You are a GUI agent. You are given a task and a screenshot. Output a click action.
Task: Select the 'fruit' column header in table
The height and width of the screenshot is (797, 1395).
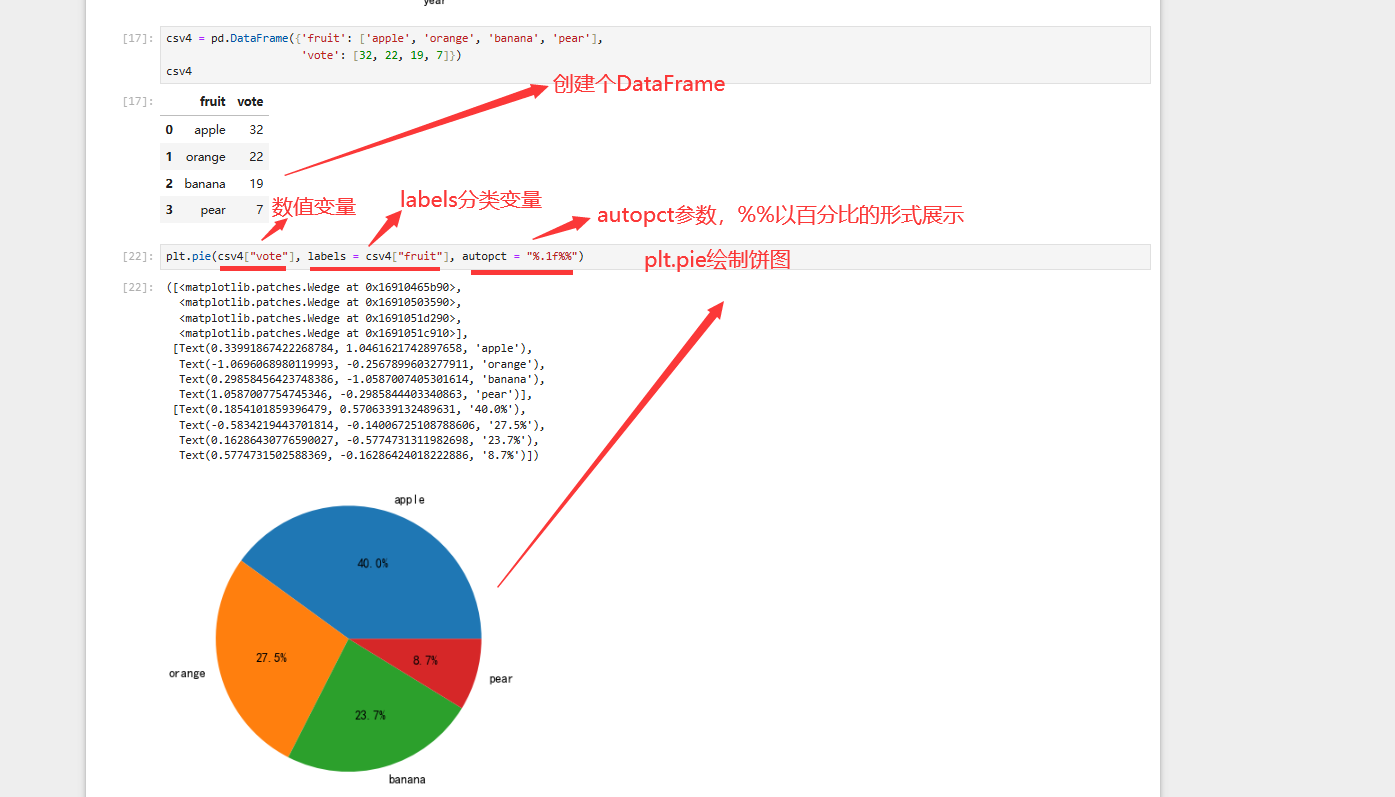click(x=212, y=102)
